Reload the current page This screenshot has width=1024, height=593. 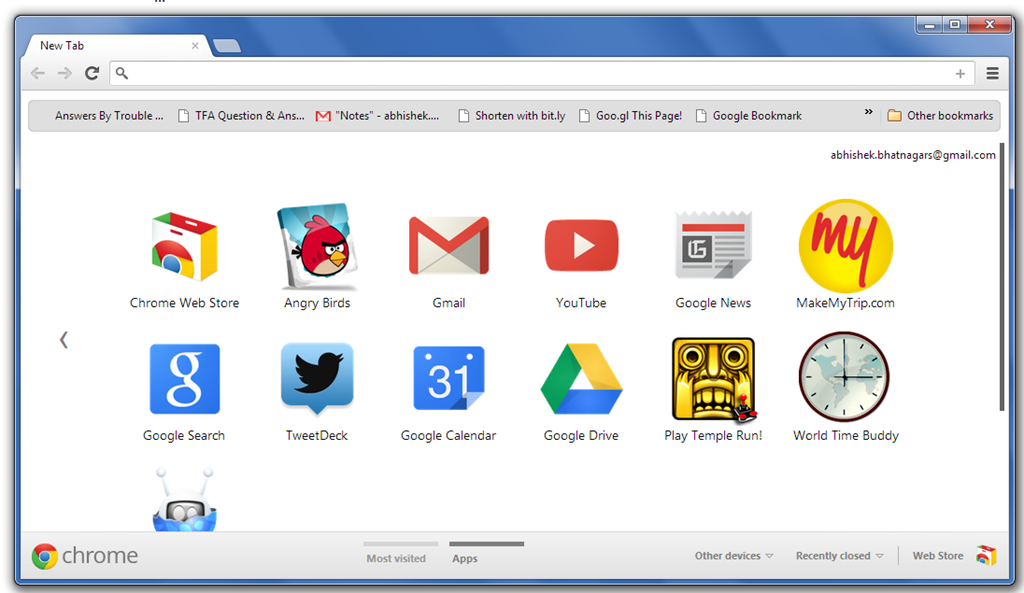pyautogui.click(x=92, y=73)
